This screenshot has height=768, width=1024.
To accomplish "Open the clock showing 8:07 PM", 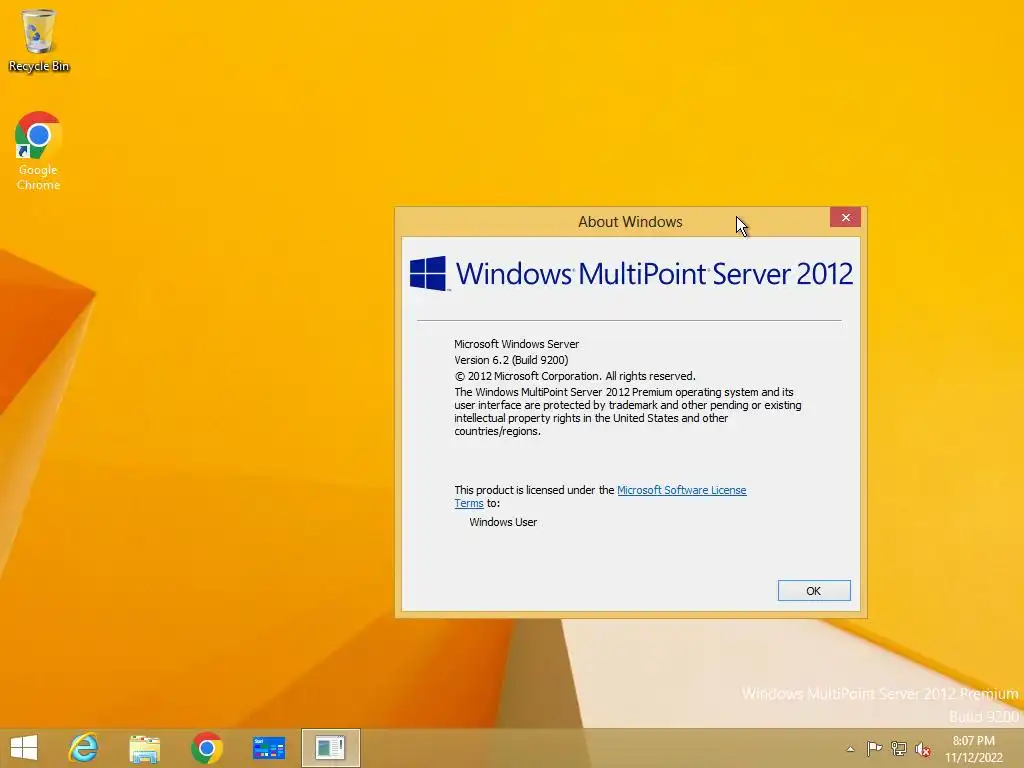I will point(973,749).
